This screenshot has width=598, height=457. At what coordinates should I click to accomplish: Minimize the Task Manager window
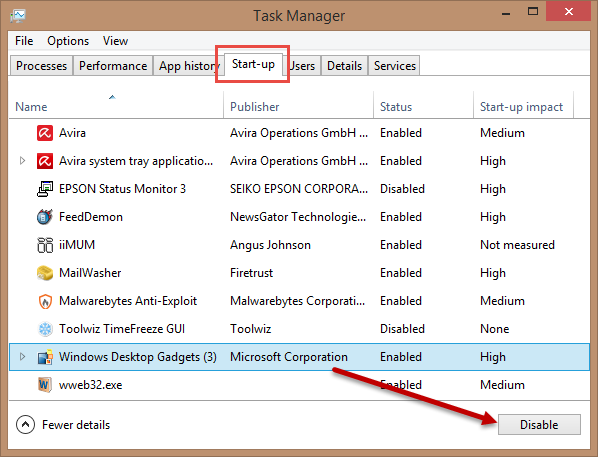click(x=506, y=13)
